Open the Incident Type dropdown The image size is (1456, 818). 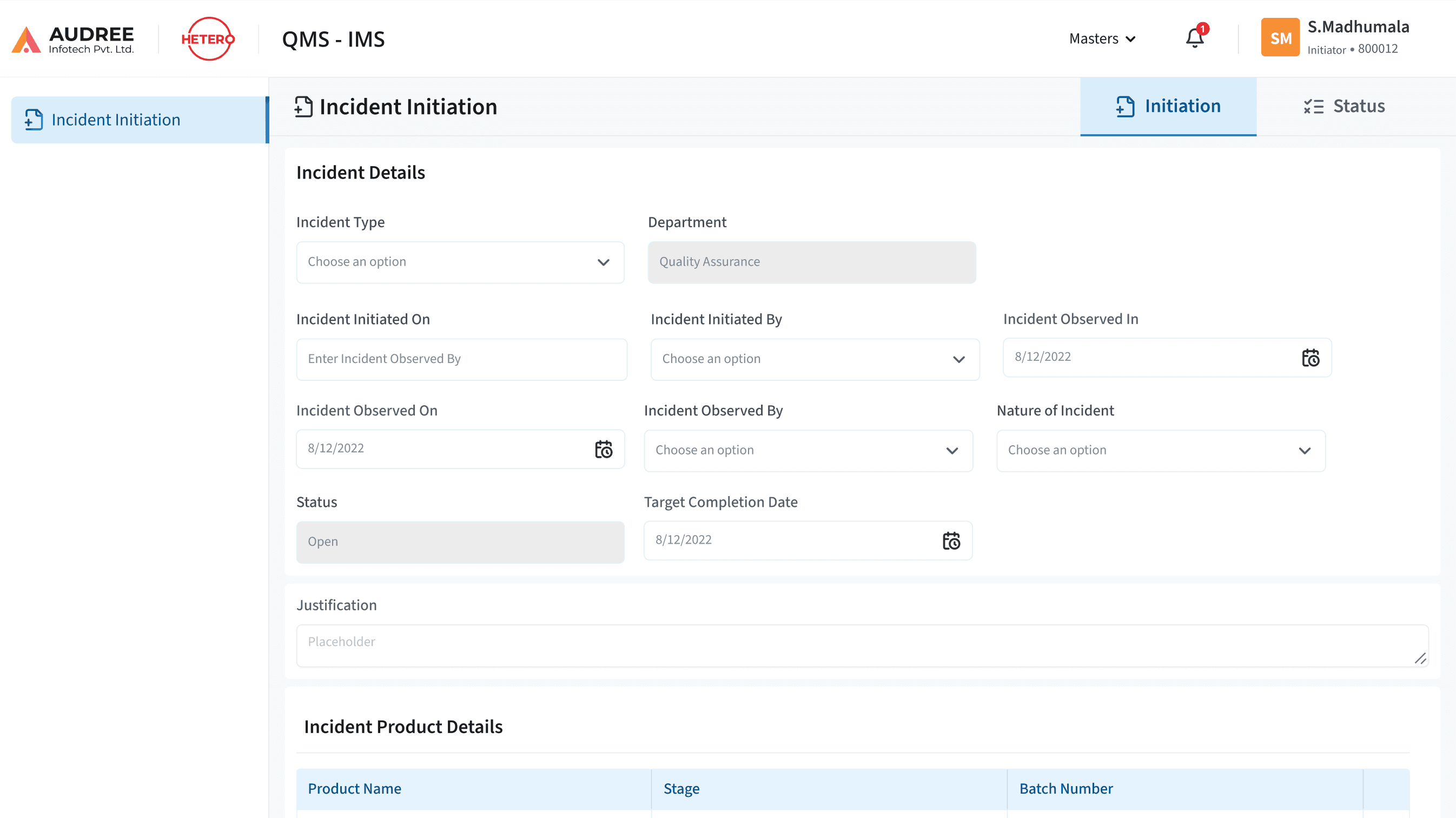pos(460,262)
